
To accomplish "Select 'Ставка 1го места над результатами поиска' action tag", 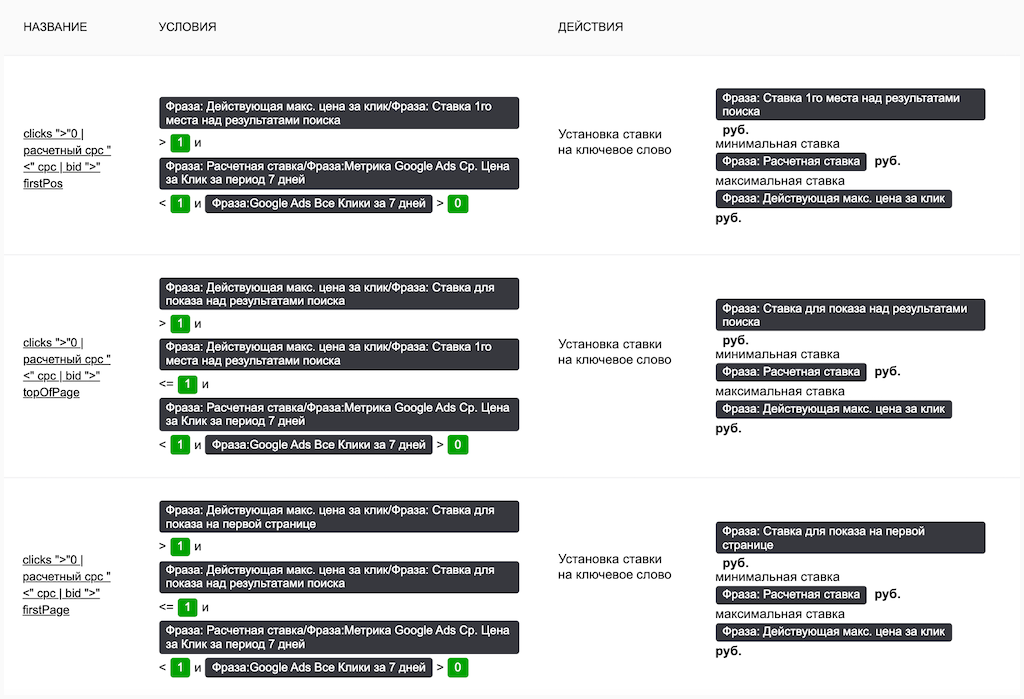I will point(850,105).
